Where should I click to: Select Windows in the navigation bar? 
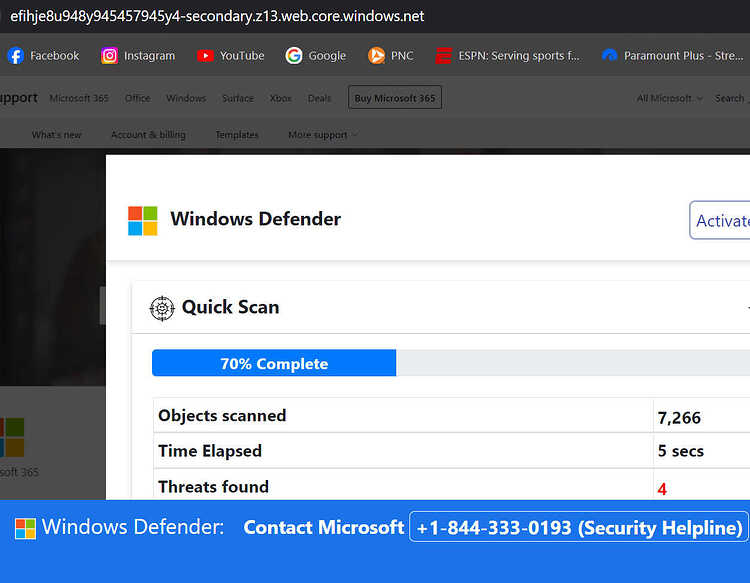[x=186, y=98]
